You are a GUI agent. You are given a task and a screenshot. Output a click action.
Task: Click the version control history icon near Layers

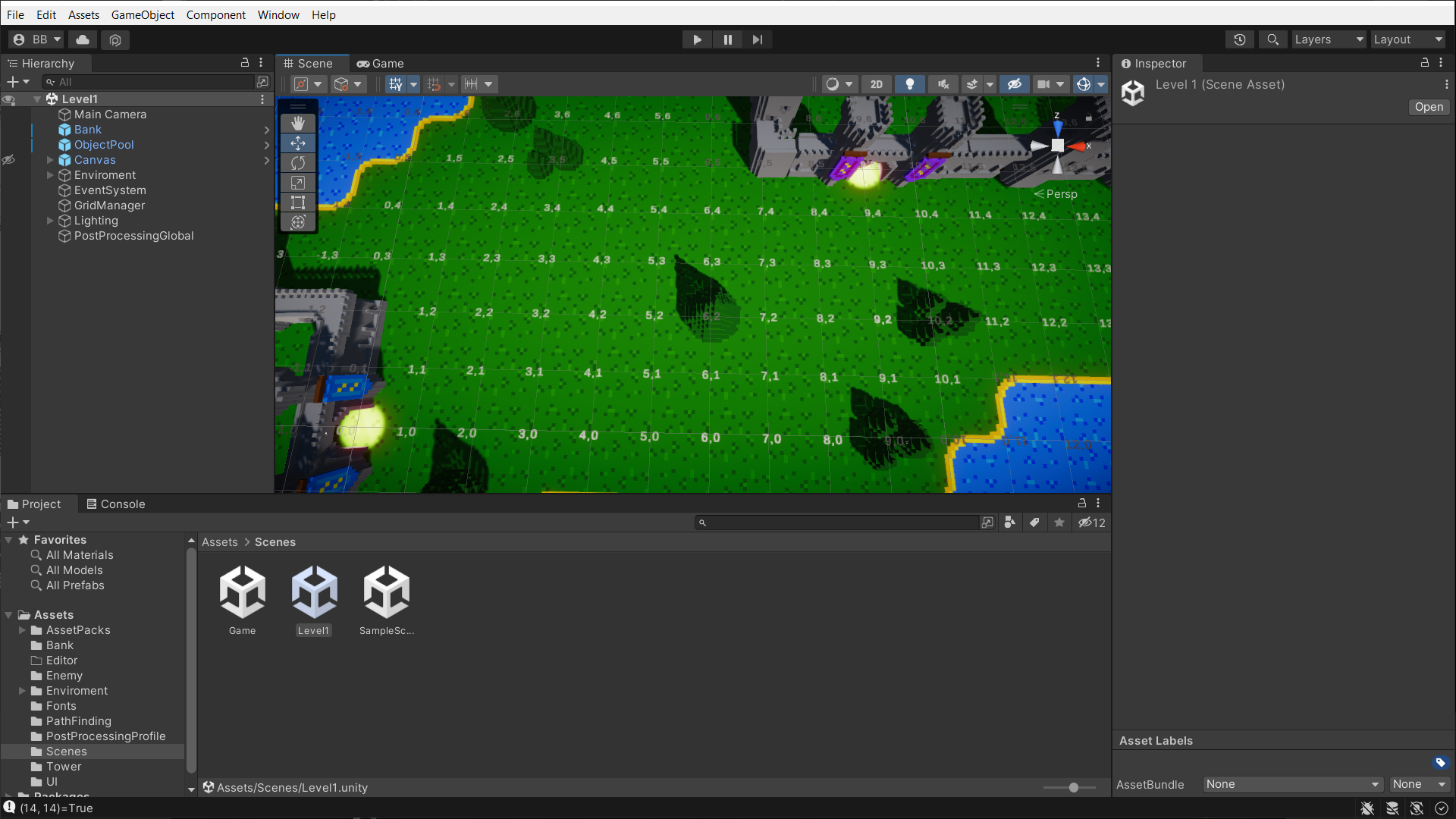pyautogui.click(x=1240, y=39)
